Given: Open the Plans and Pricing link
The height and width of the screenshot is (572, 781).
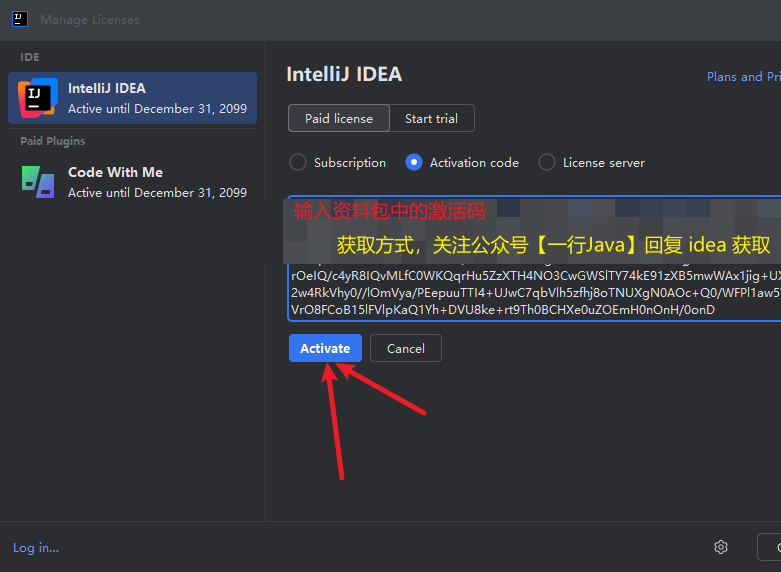Looking at the screenshot, I should [744, 77].
